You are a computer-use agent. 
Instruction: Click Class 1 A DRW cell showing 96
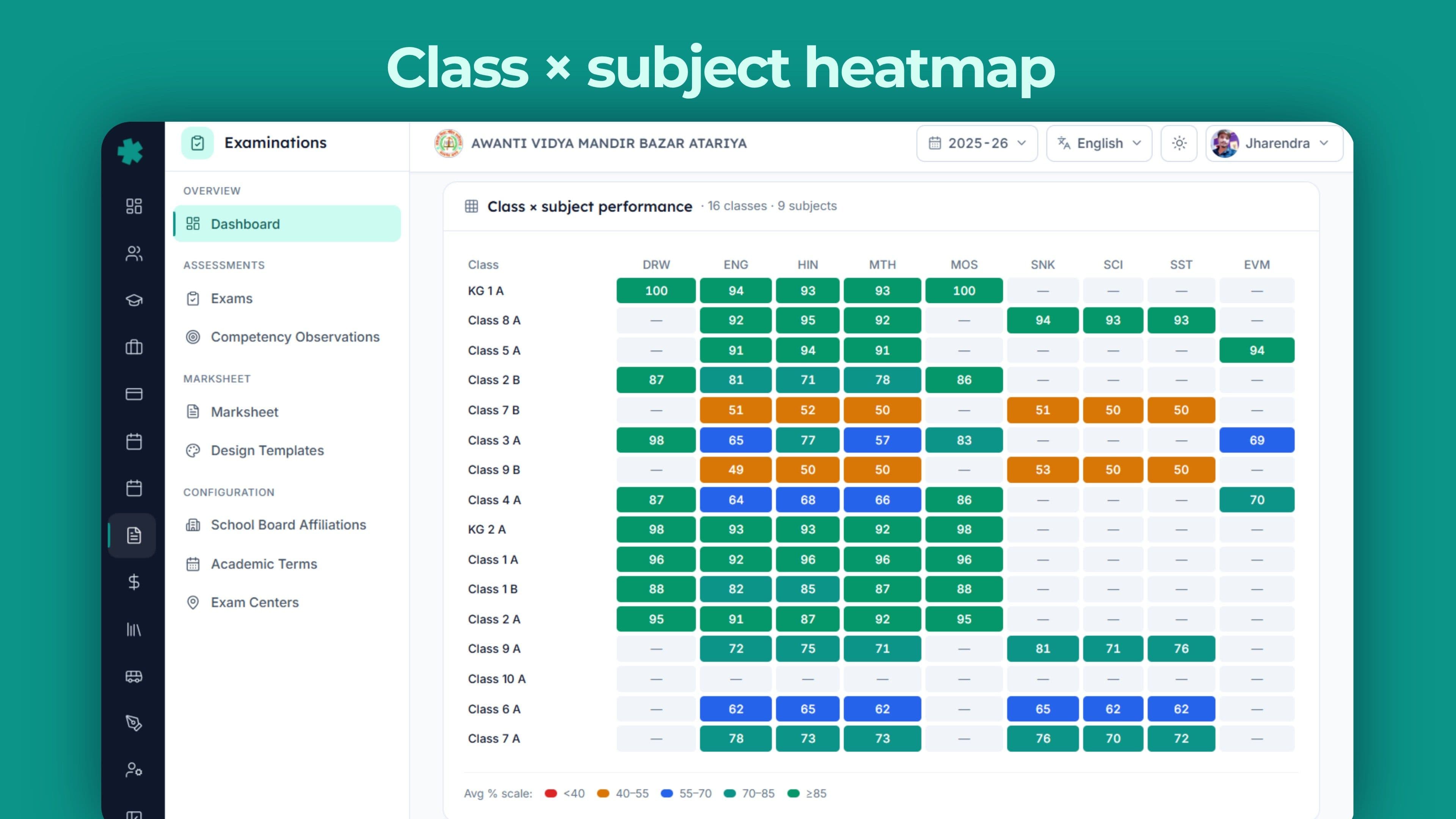(x=656, y=560)
